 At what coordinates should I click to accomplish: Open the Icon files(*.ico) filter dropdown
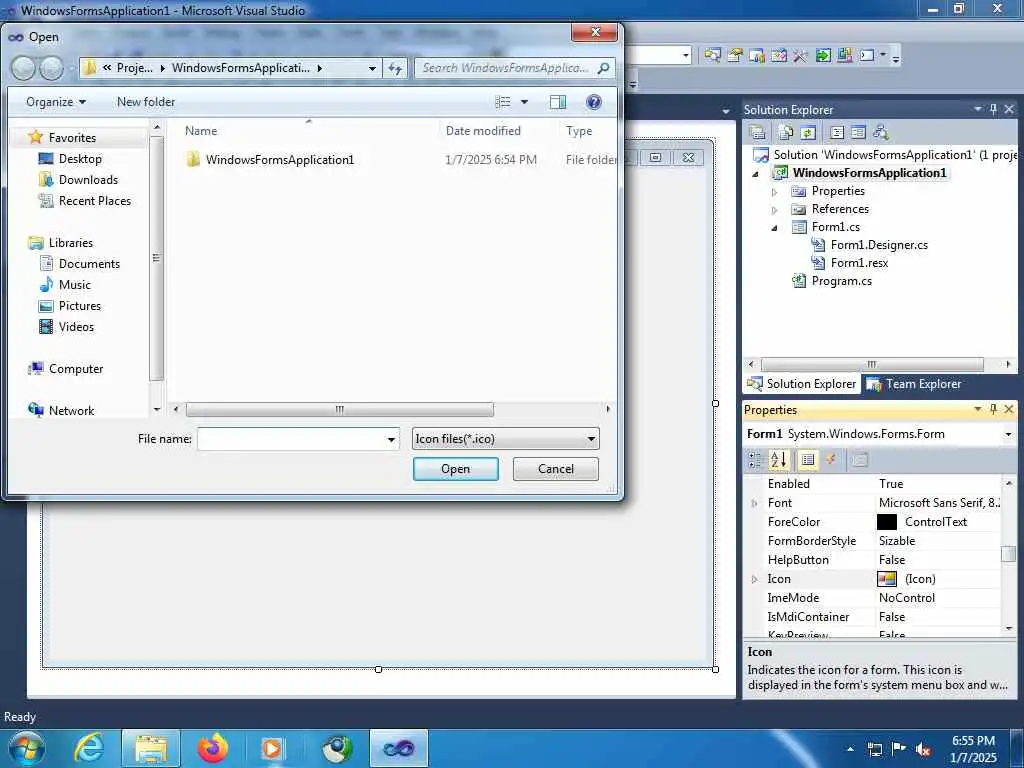(x=505, y=439)
